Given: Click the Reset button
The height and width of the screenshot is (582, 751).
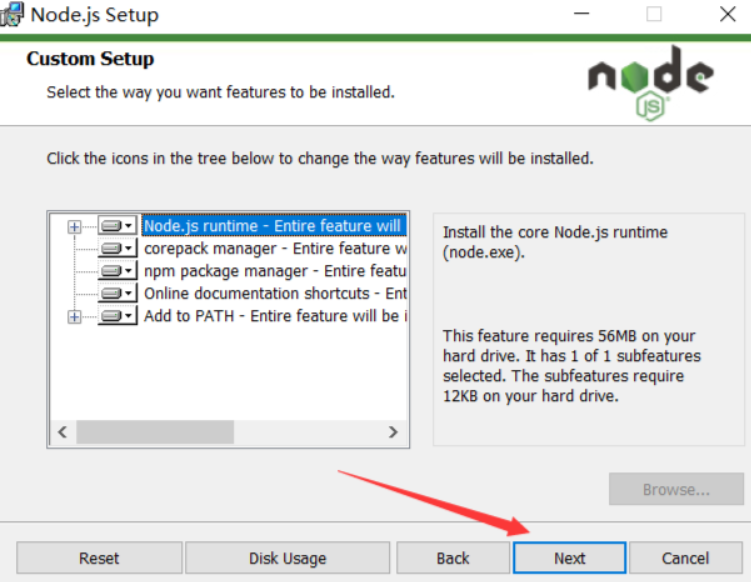Looking at the screenshot, I should point(99,558).
